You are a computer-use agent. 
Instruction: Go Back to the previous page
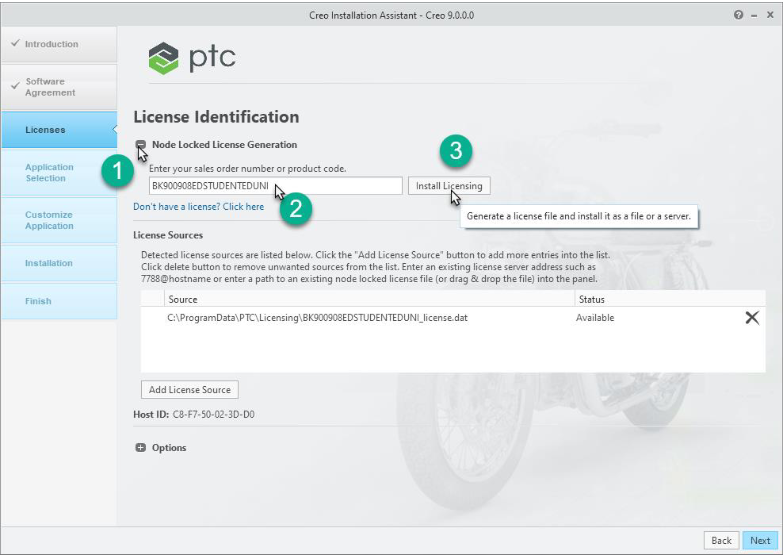click(721, 540)
